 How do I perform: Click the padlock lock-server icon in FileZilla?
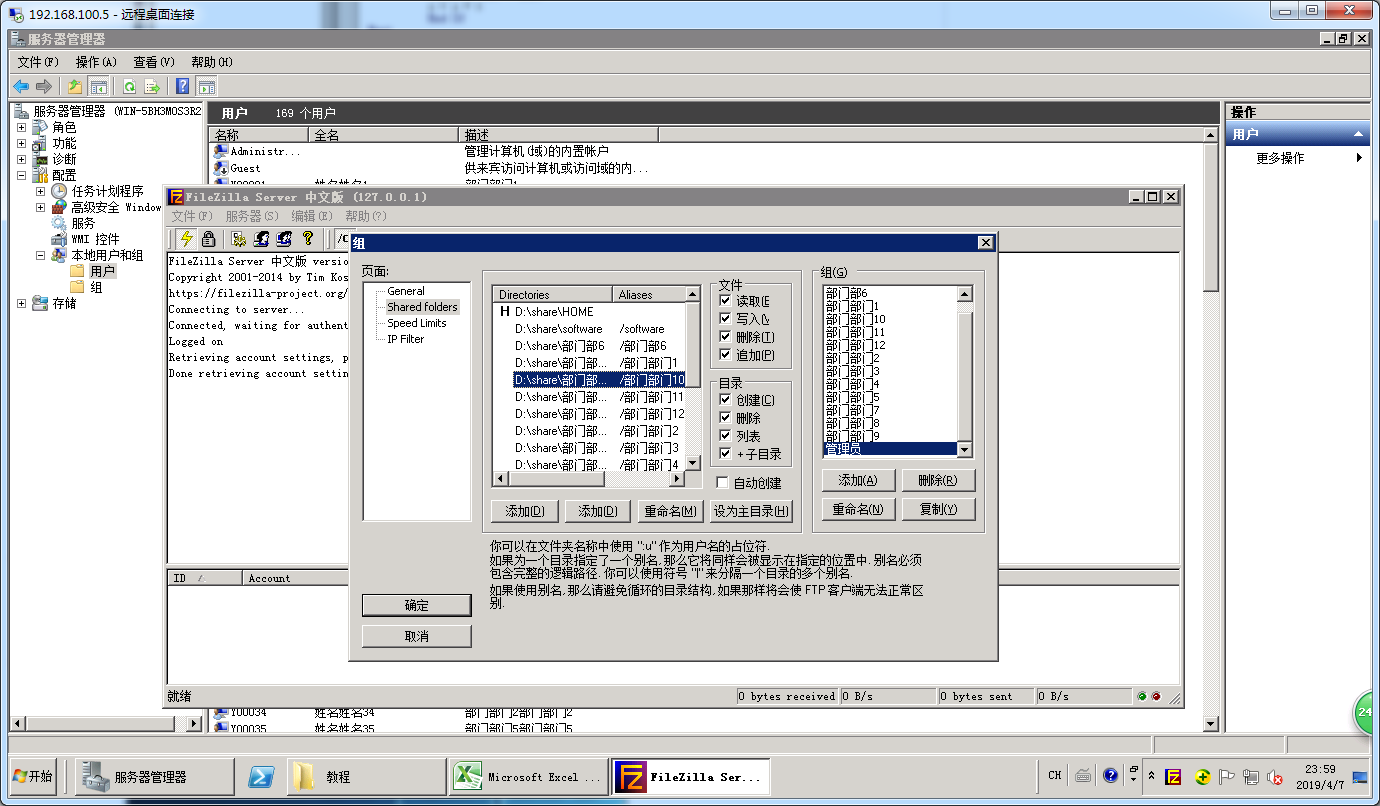point(208,238)
